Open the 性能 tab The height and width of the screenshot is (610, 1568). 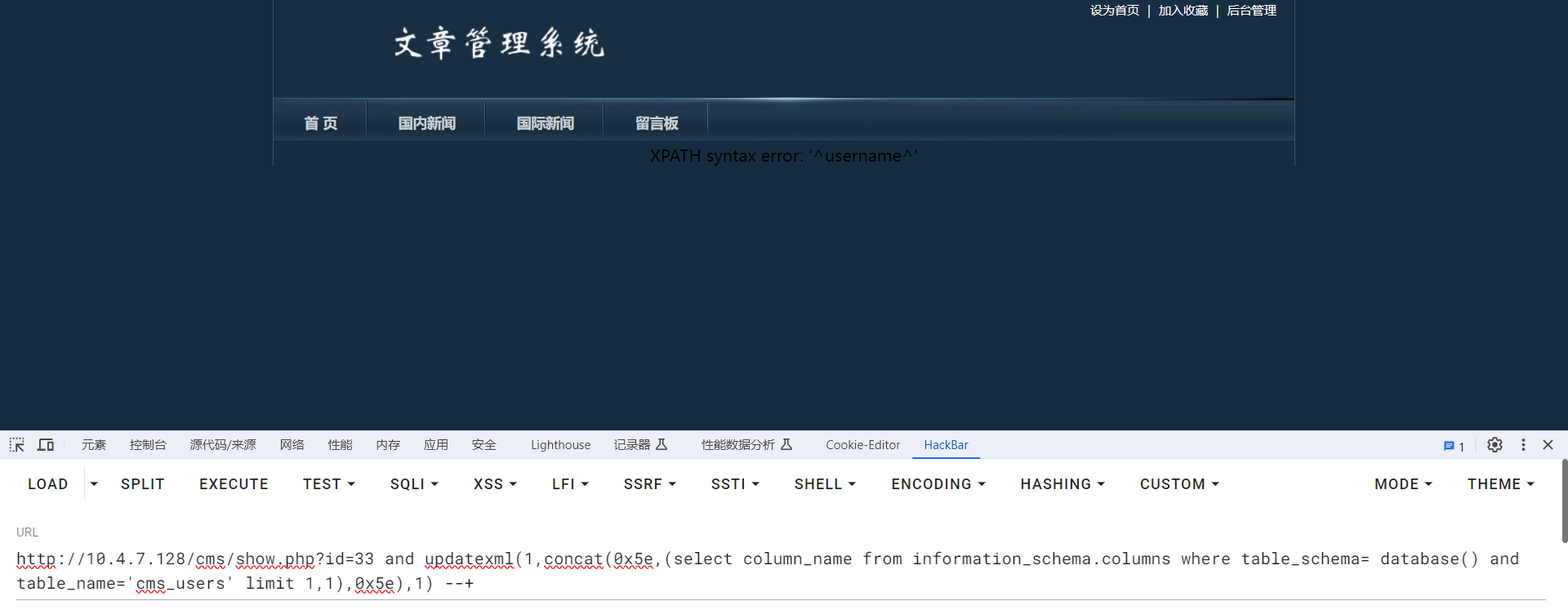pos(340,445)
